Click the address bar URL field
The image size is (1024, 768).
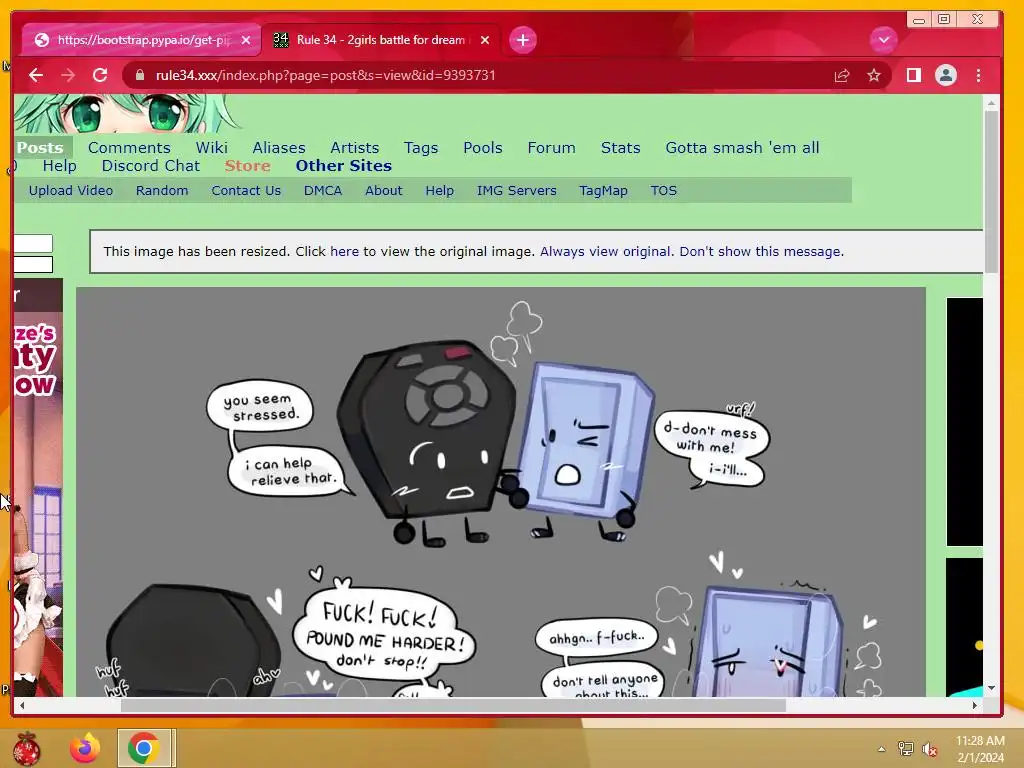pyautogui.click(x=483, y=76)
